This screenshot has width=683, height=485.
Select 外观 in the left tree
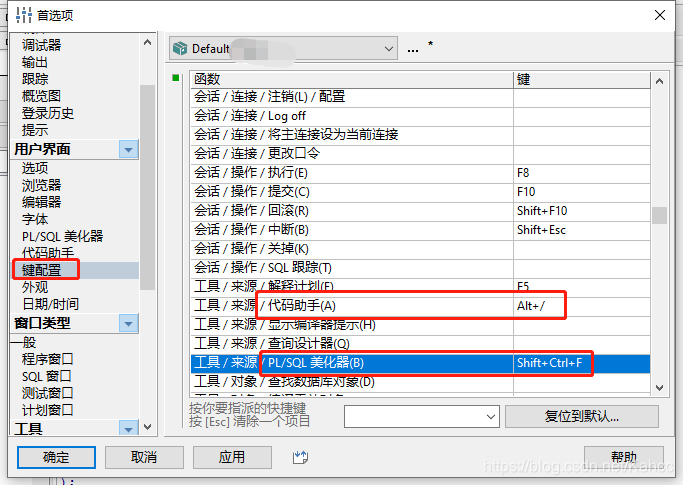click(x=35, y=287)
